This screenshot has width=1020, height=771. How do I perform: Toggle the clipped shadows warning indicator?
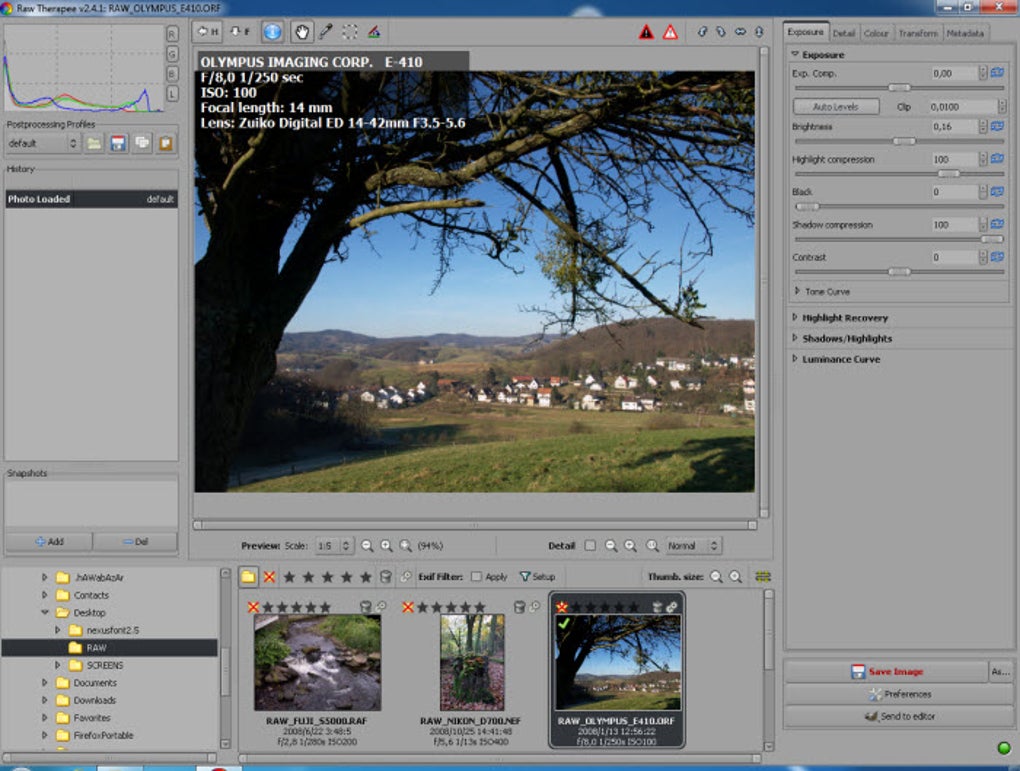click(646, 32)
